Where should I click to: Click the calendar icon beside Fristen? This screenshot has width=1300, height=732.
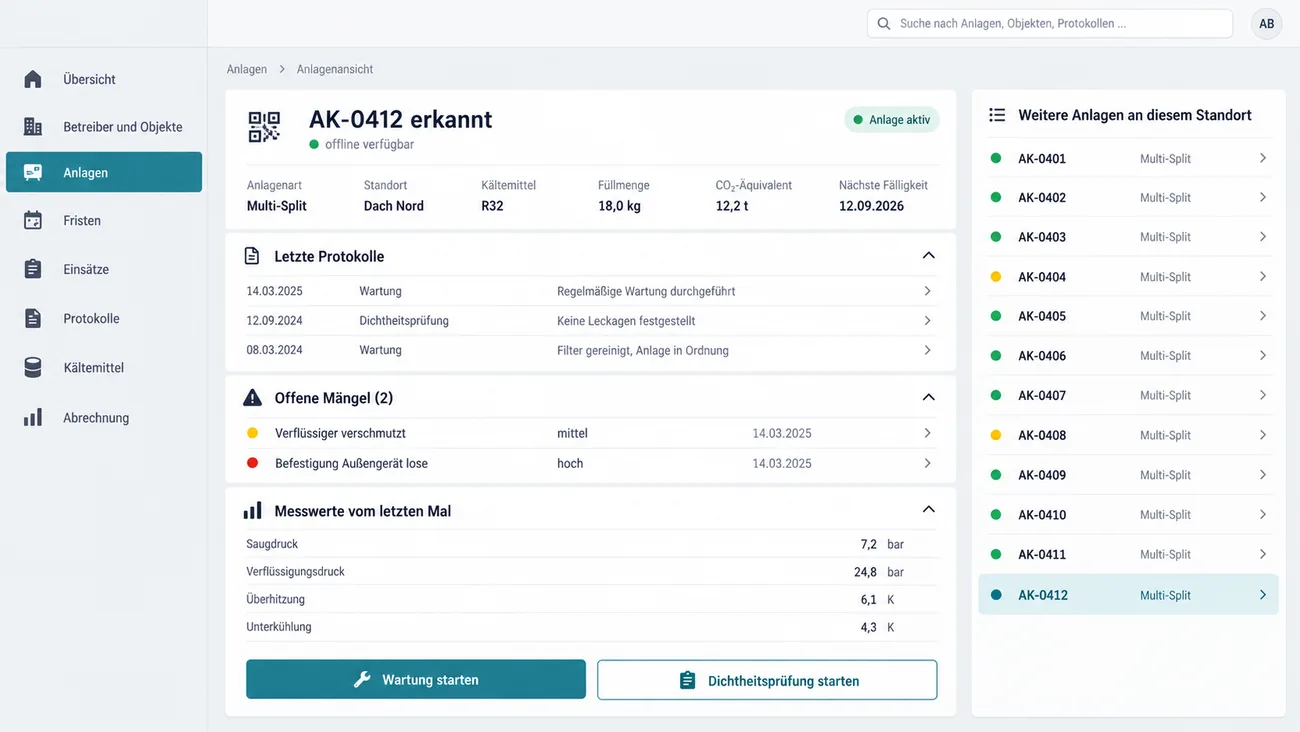click(33, 220)
